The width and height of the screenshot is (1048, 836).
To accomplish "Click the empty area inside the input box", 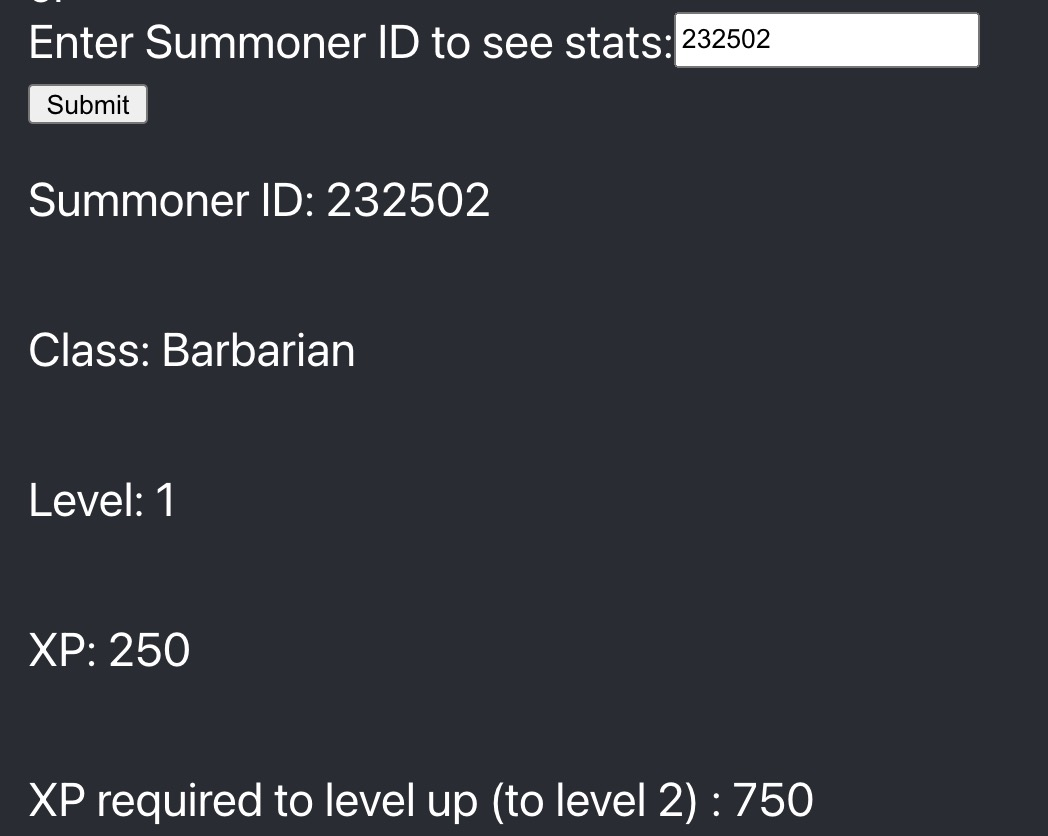I will (876, 40).
